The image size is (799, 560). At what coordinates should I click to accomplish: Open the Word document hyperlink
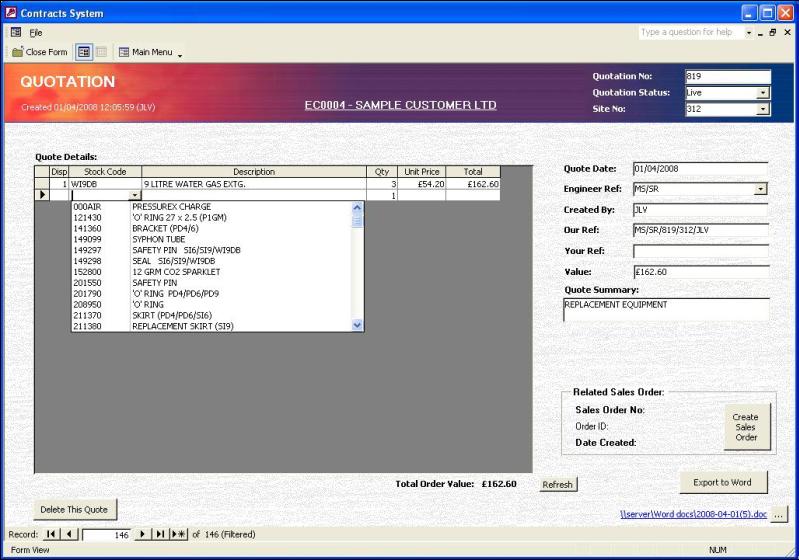pos(691,514)
